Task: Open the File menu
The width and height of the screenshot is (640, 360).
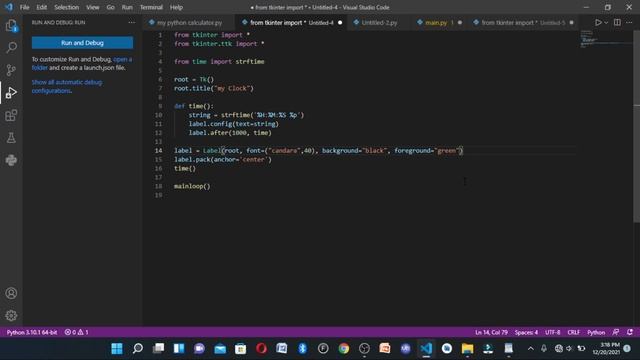Action: (x=24, y=7)
